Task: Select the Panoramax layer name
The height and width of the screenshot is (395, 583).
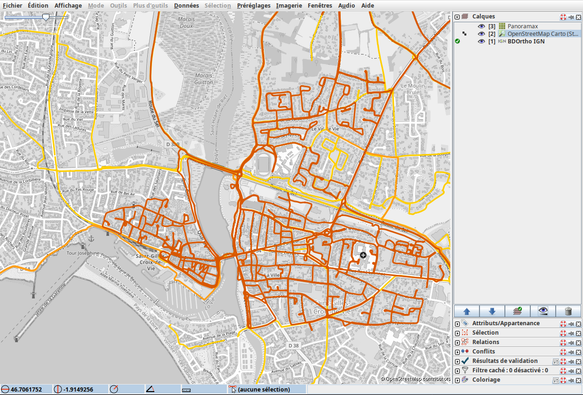Action: click(522, 26)
